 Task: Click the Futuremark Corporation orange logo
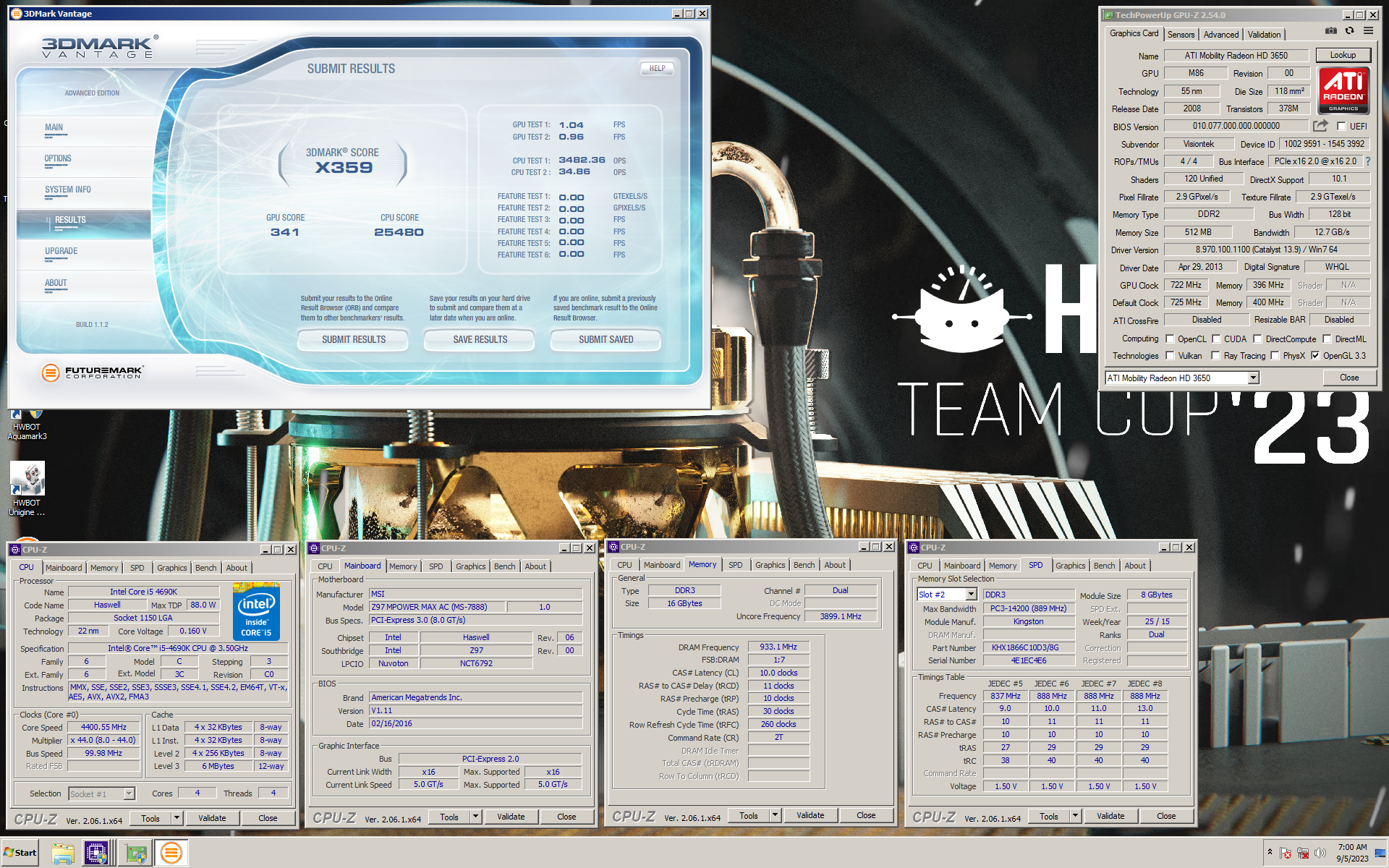(x=51, y=373)
